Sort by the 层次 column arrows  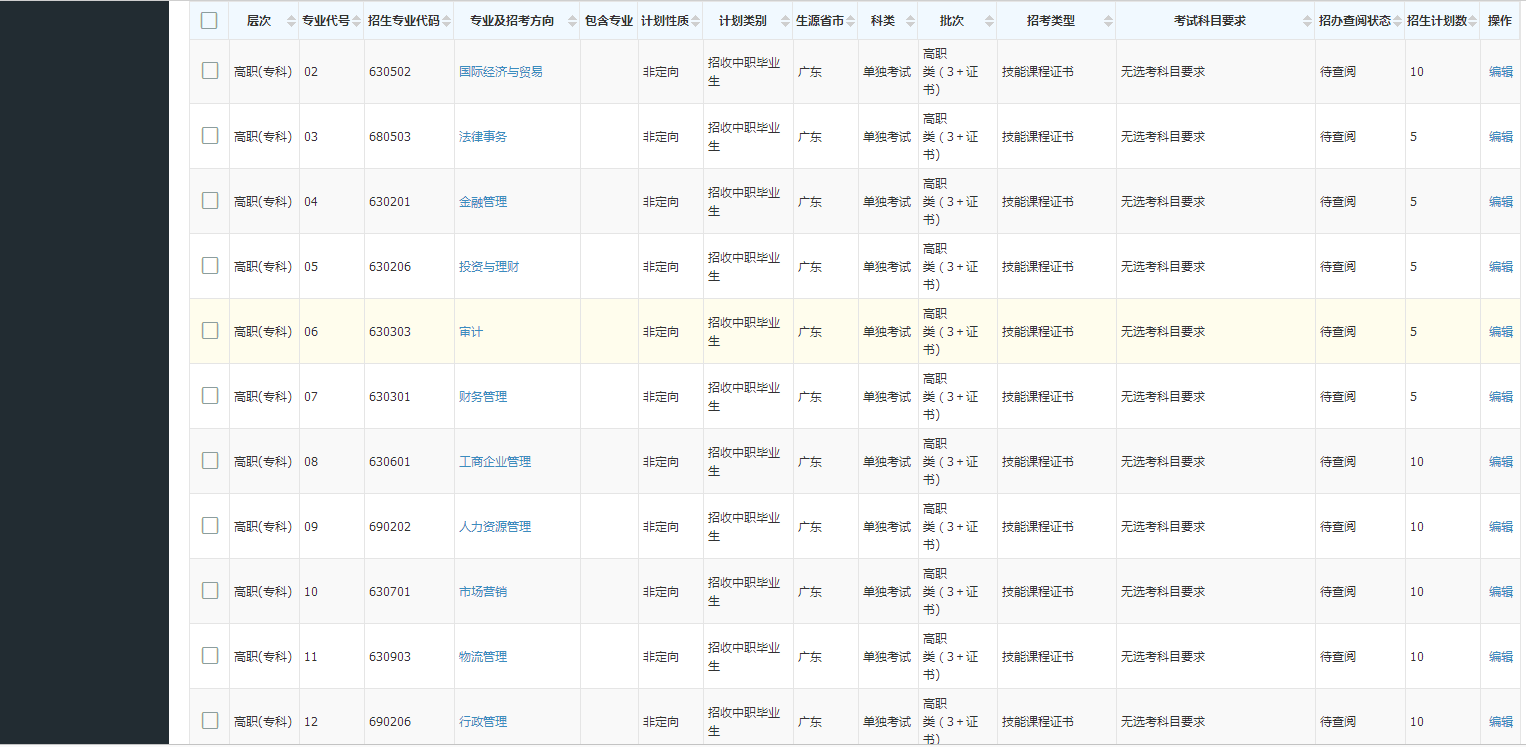tap(291, 21)
